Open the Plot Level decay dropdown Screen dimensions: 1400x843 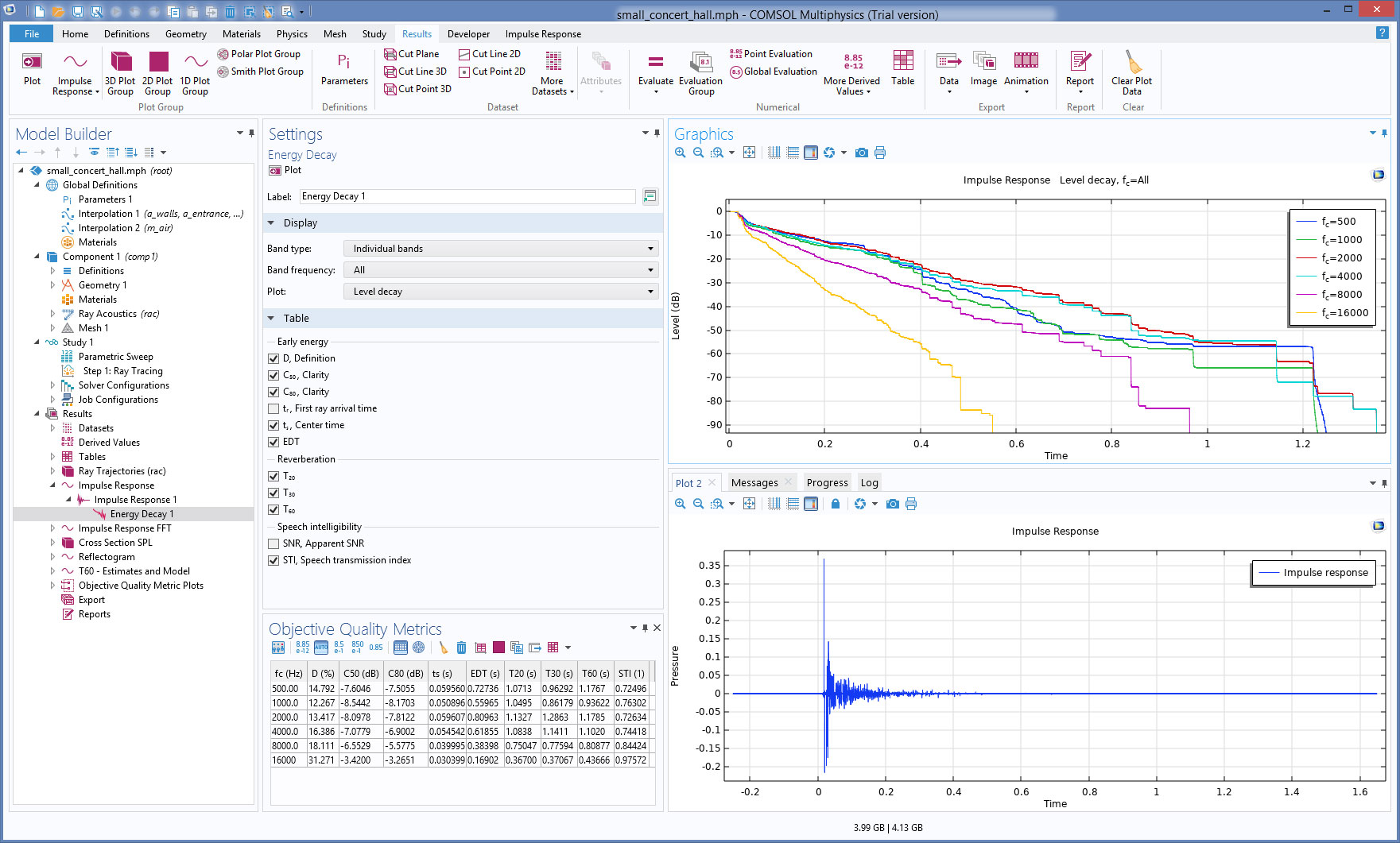(x=501, y=292)
